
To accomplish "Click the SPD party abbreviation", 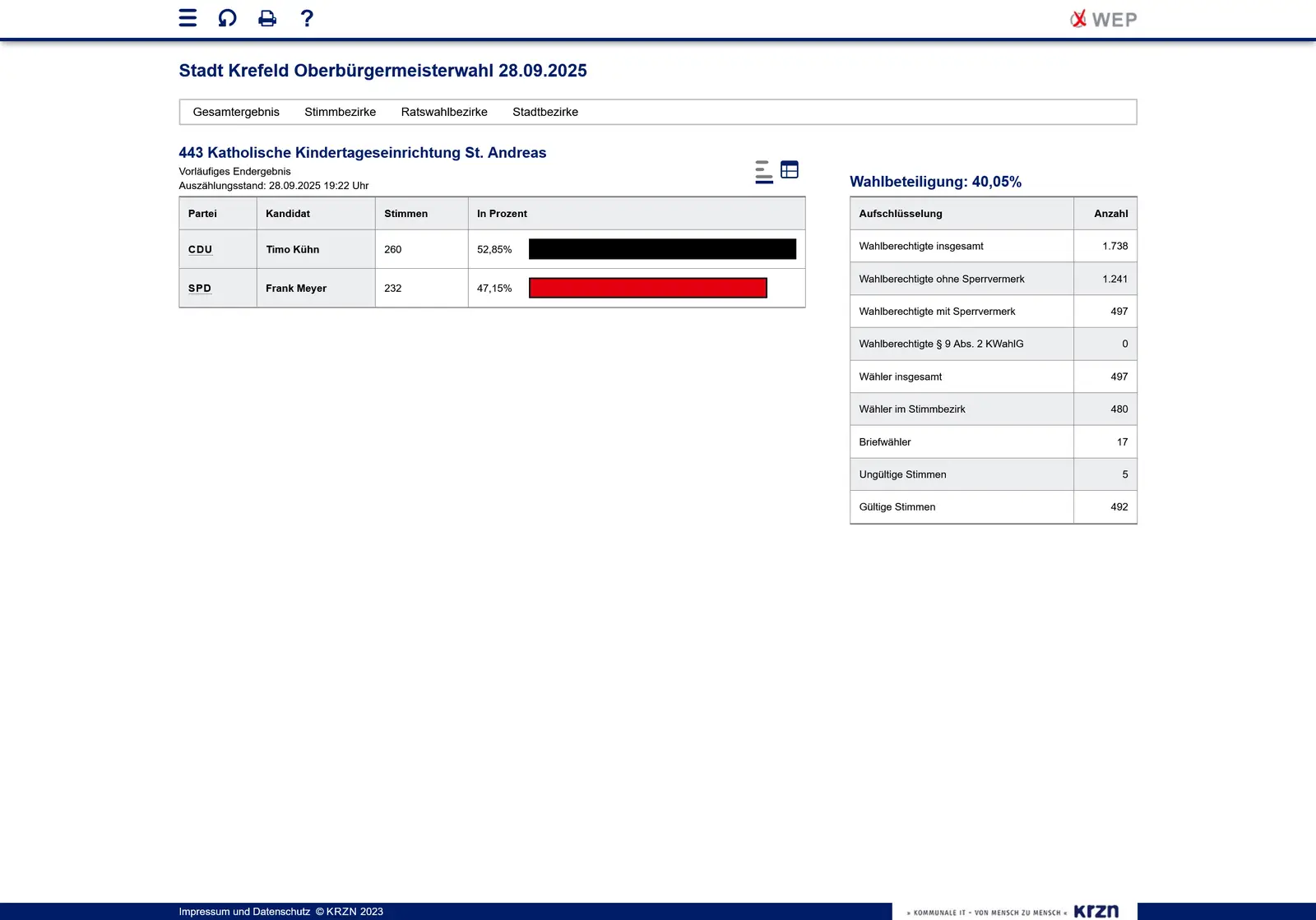I will pyautogui.click(x=200, y=289).
